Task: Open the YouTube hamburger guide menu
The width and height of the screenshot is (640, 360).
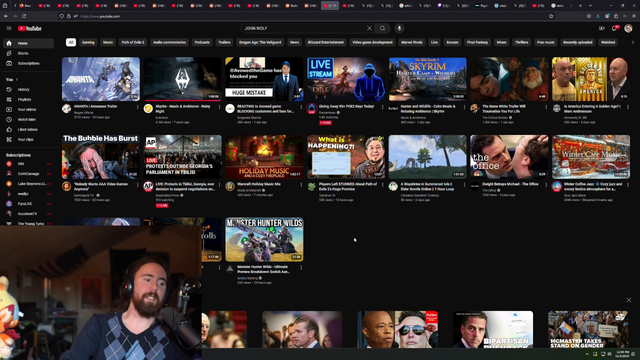Action: pos(9,28)
